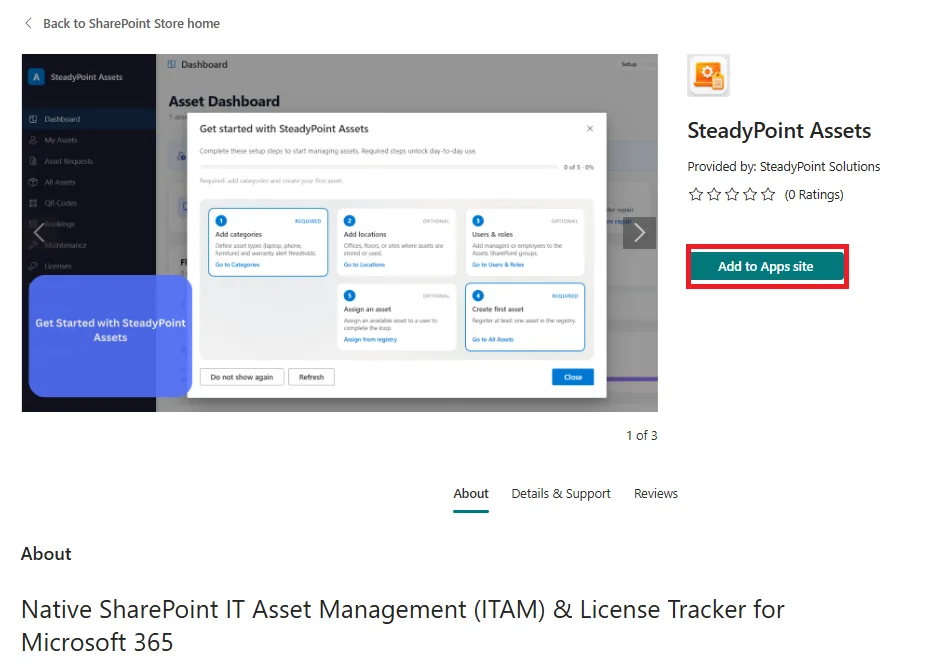Screen dimensions: 939x668
Task: Click the 'Create first asset' step card
Action: coord(525,317)
